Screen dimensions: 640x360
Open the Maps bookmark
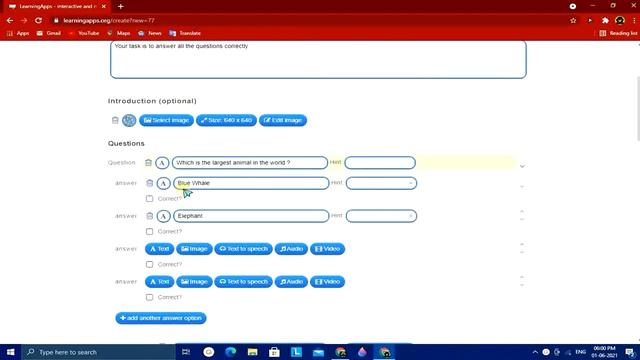[x=119, y=33]
